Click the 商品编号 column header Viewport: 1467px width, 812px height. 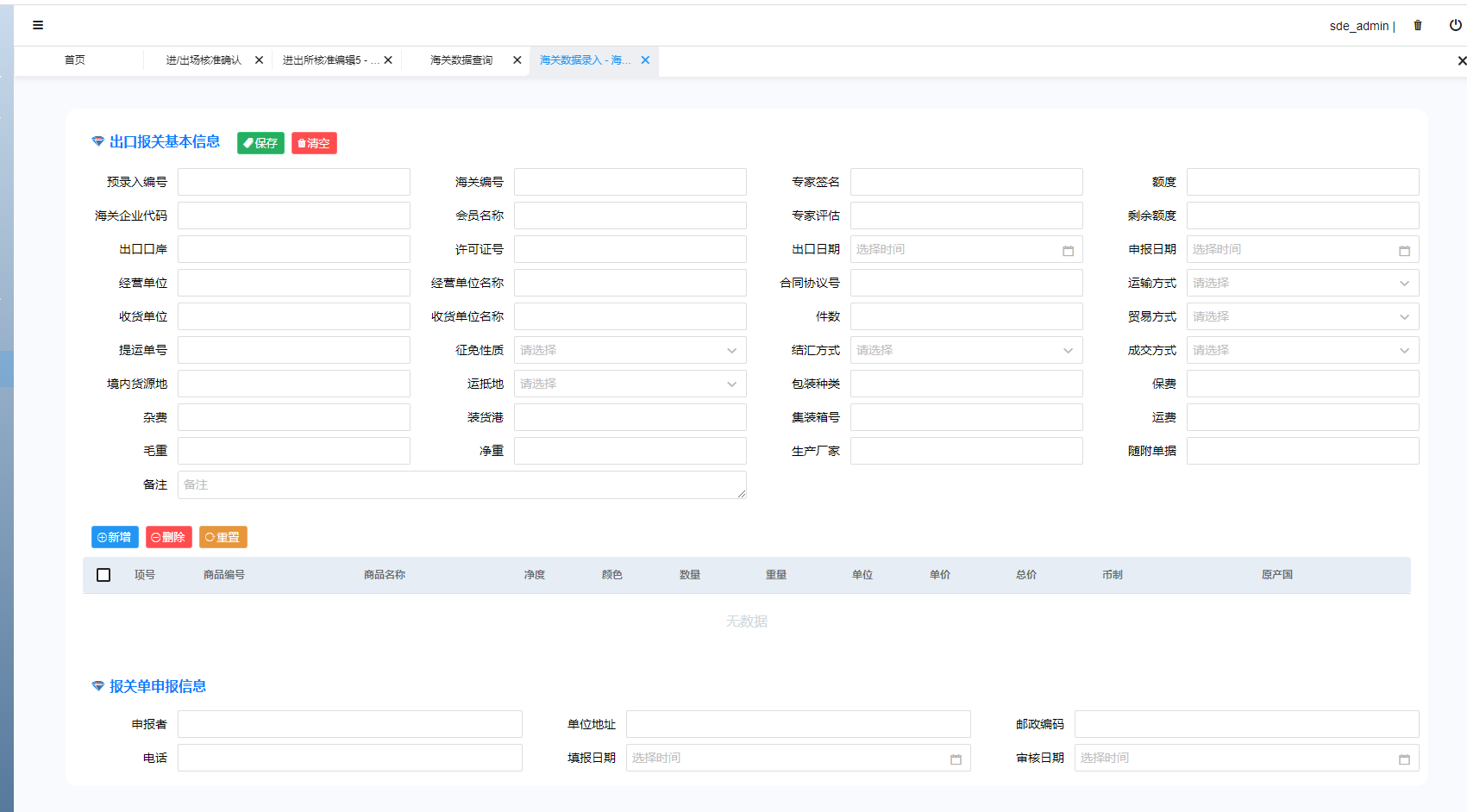click(224, 575)
